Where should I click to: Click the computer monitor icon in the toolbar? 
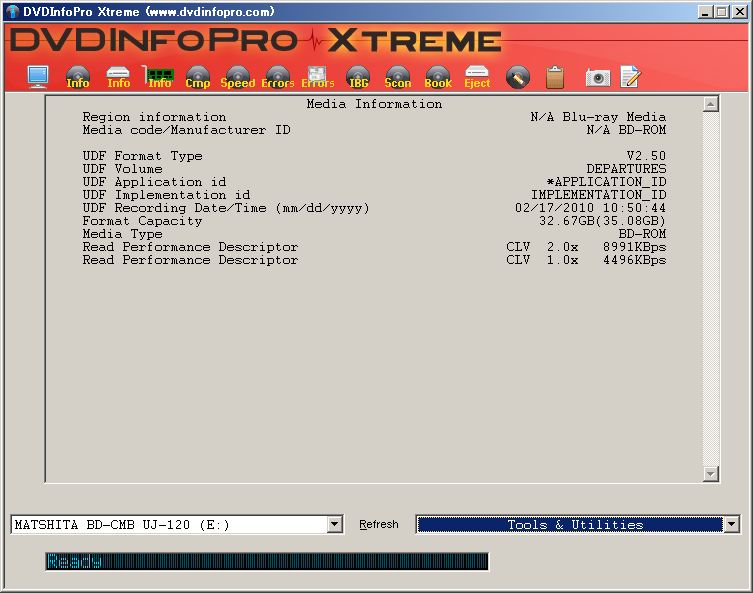pyautogui.click(x=38, y=77)
